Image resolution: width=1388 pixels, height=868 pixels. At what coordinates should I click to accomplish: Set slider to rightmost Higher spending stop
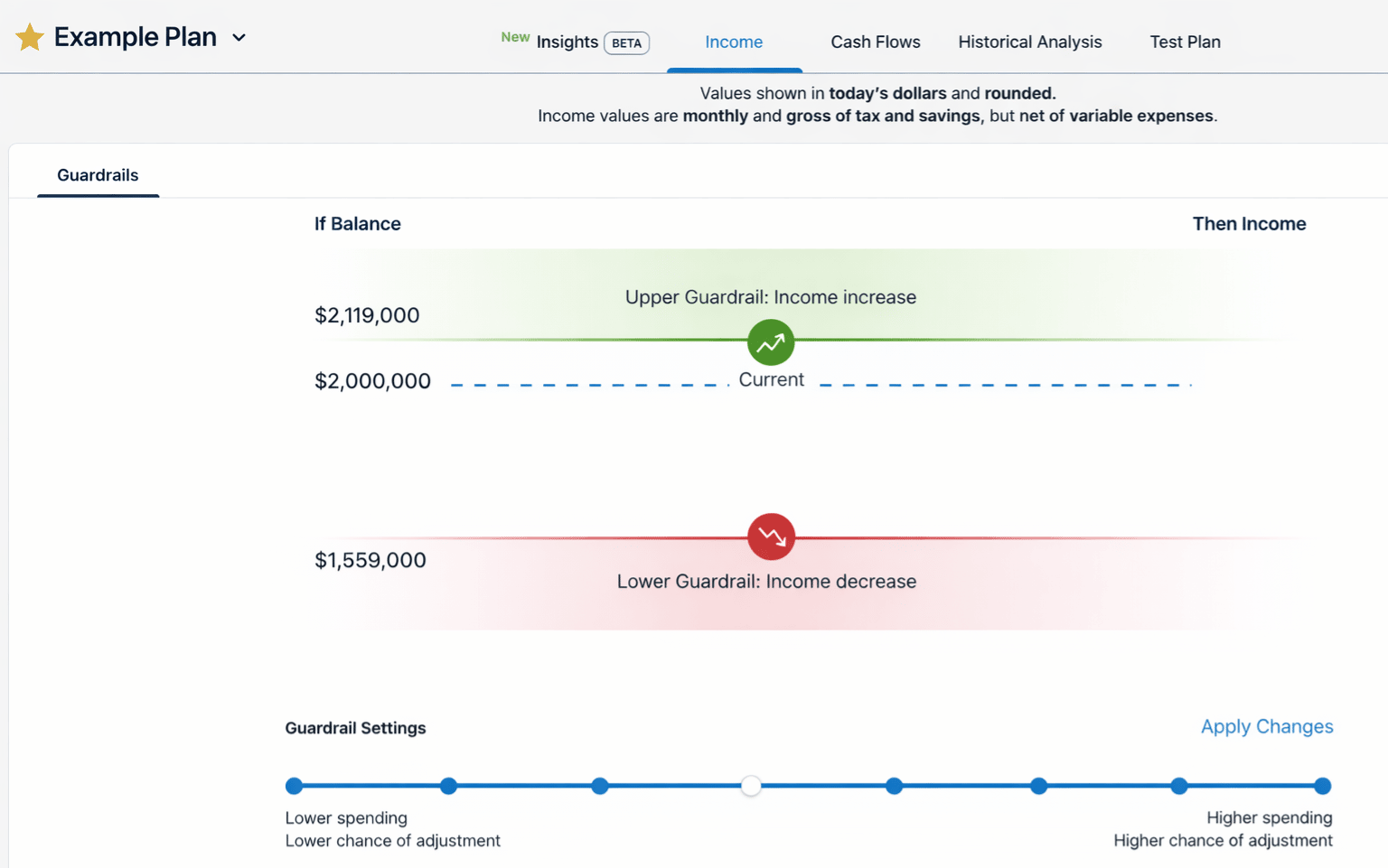[1322, 786]
